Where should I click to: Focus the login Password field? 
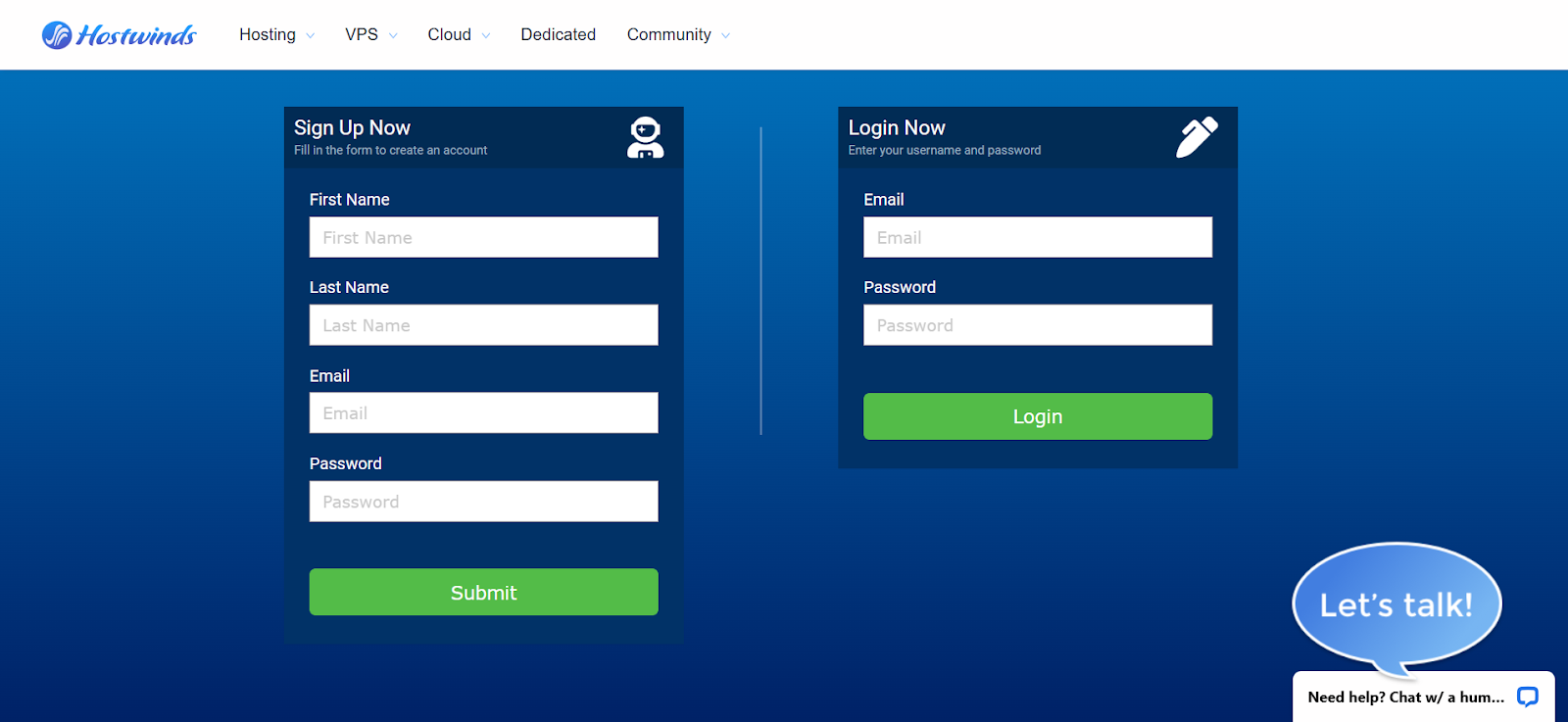1038,325
